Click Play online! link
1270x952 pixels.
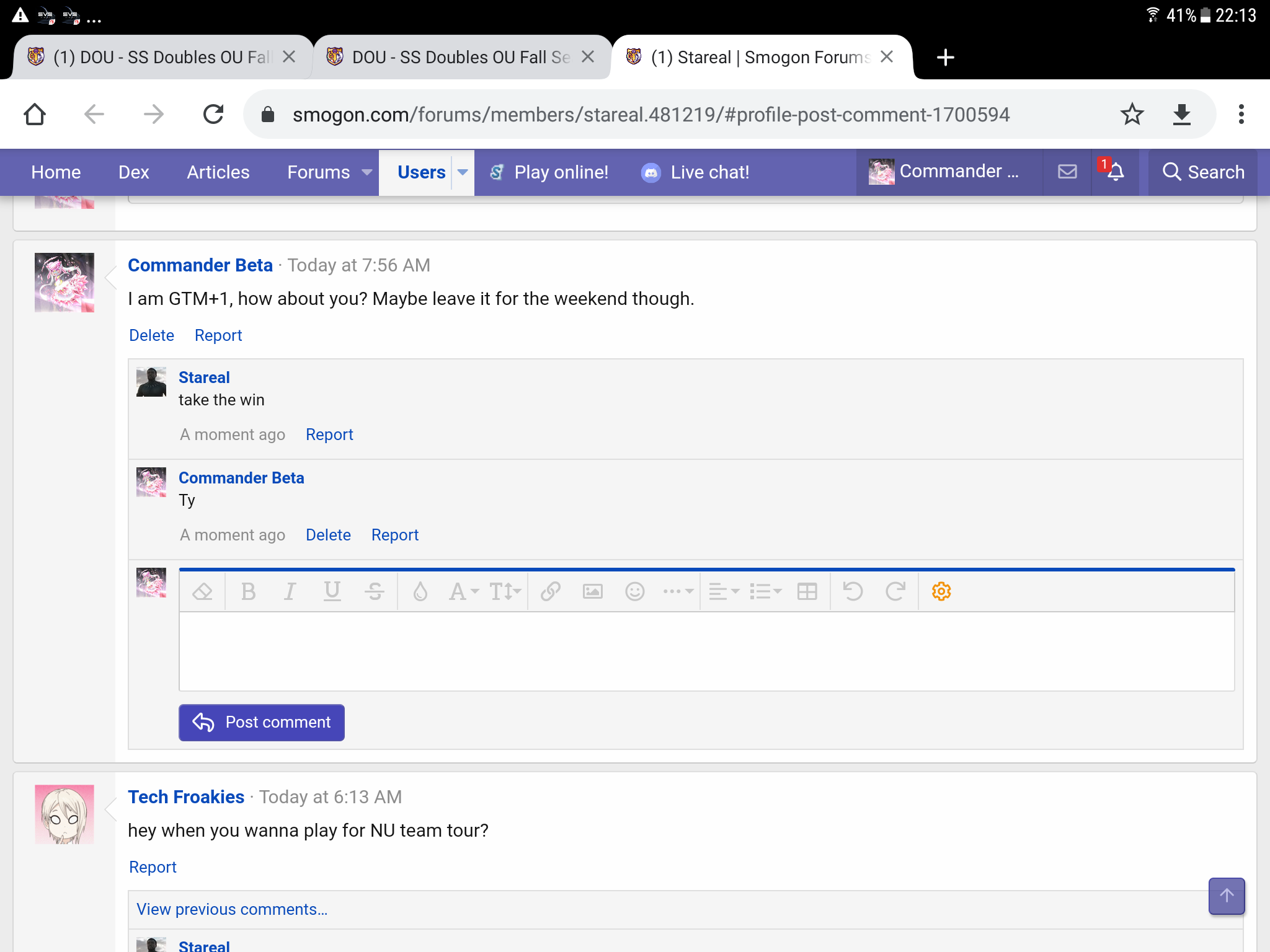point(549,172)
